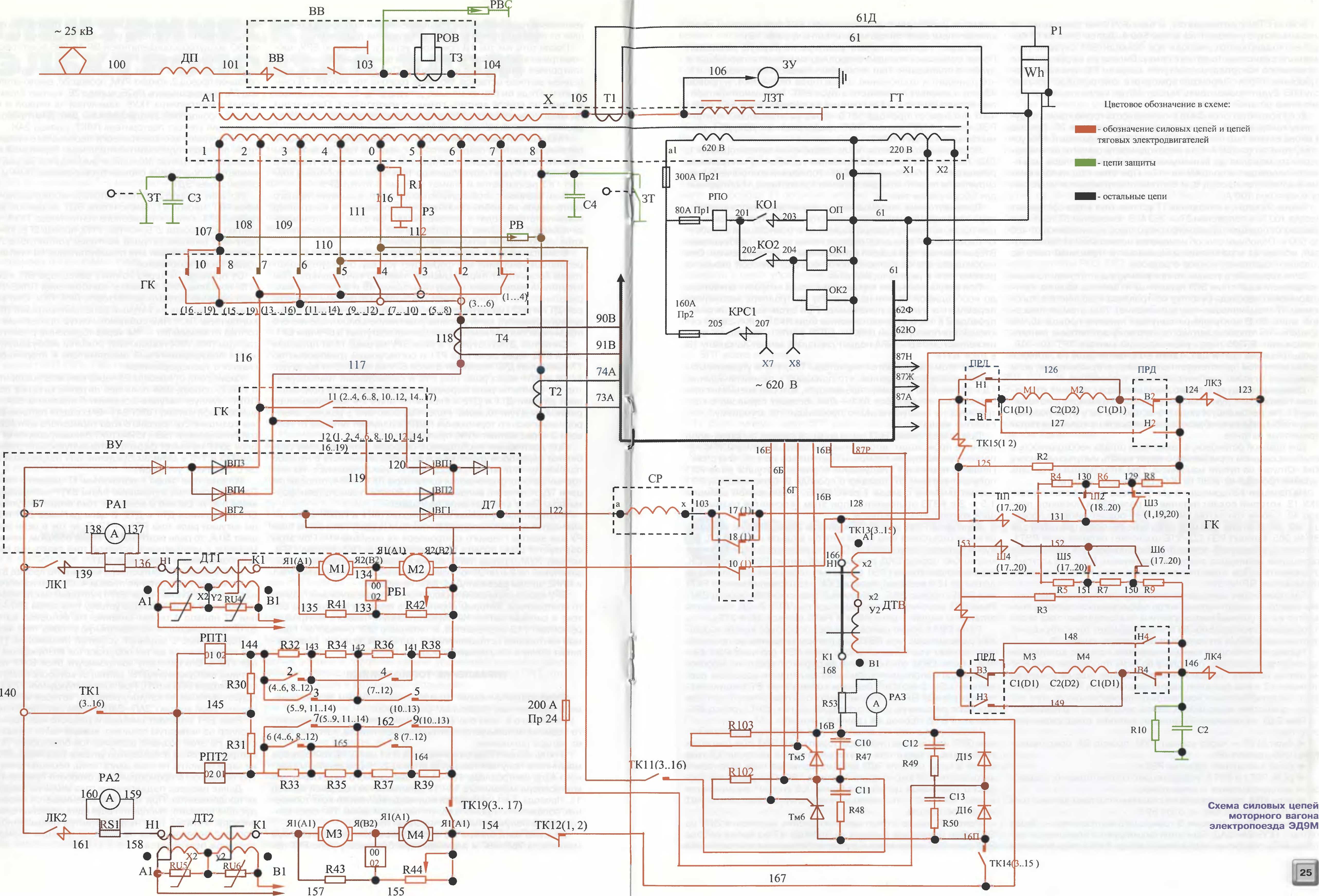This screenshot has width=1319, height=896.
Task: Click the page number 25 box
Action: click(x=1305, y=872)
